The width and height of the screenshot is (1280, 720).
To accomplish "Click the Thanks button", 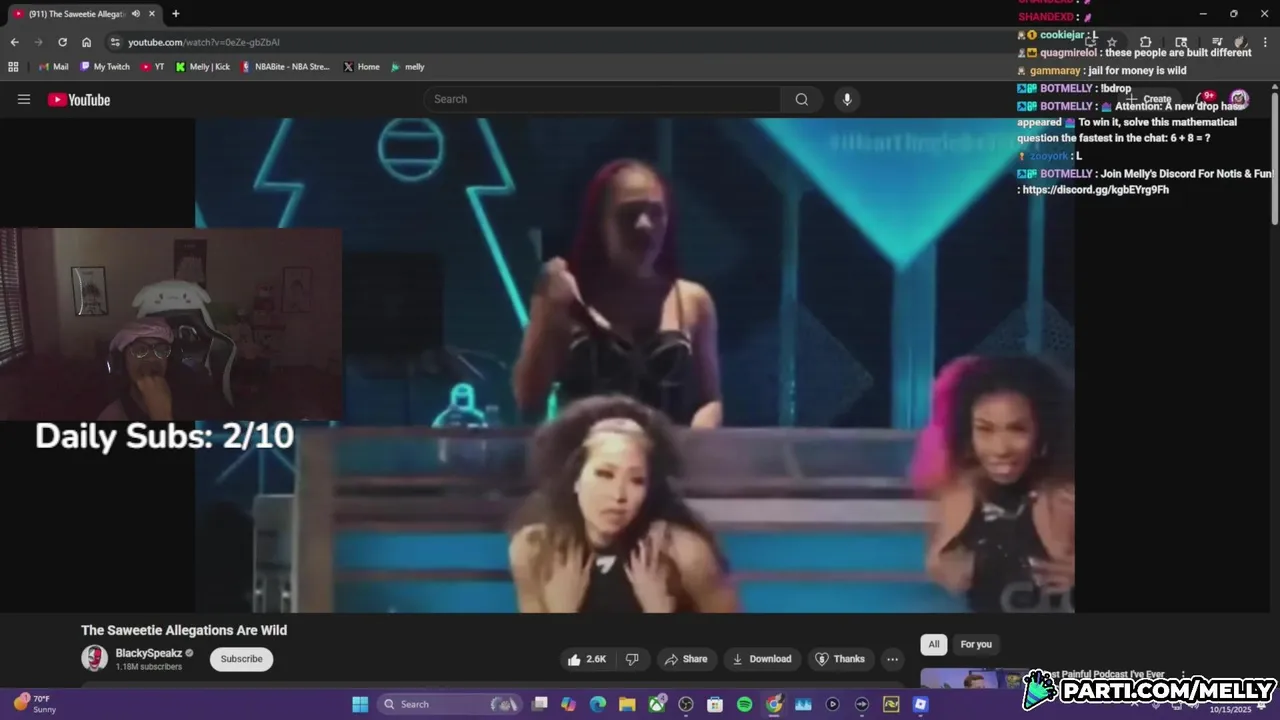I will coord(840,659).
